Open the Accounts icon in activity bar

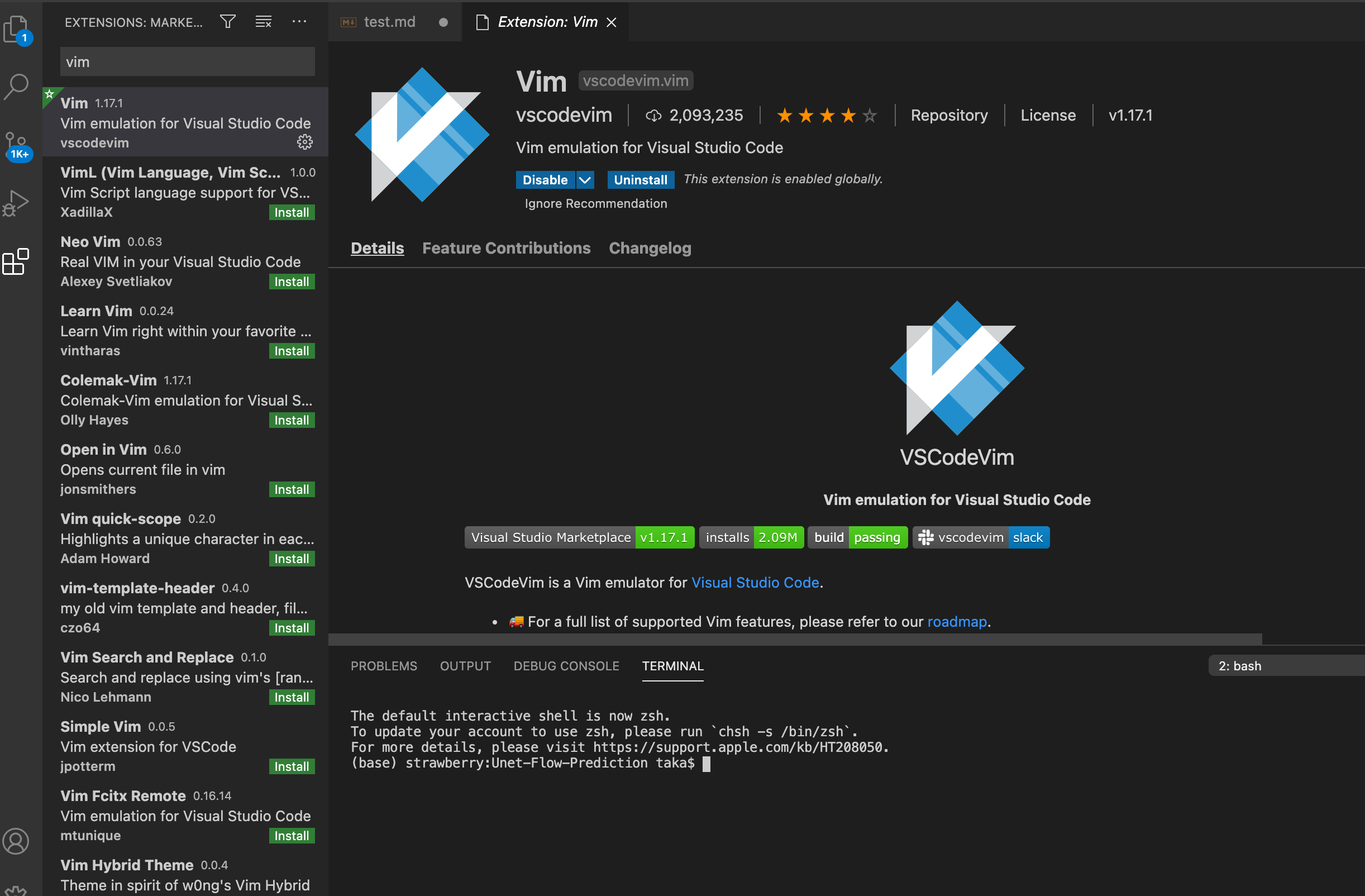[16, 841]
